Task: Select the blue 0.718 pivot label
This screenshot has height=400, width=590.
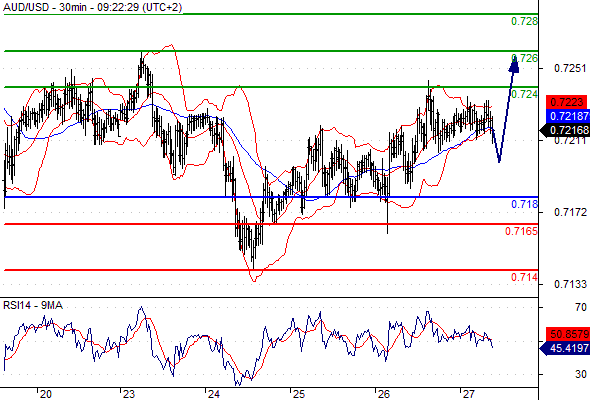Action: (525, 204)
